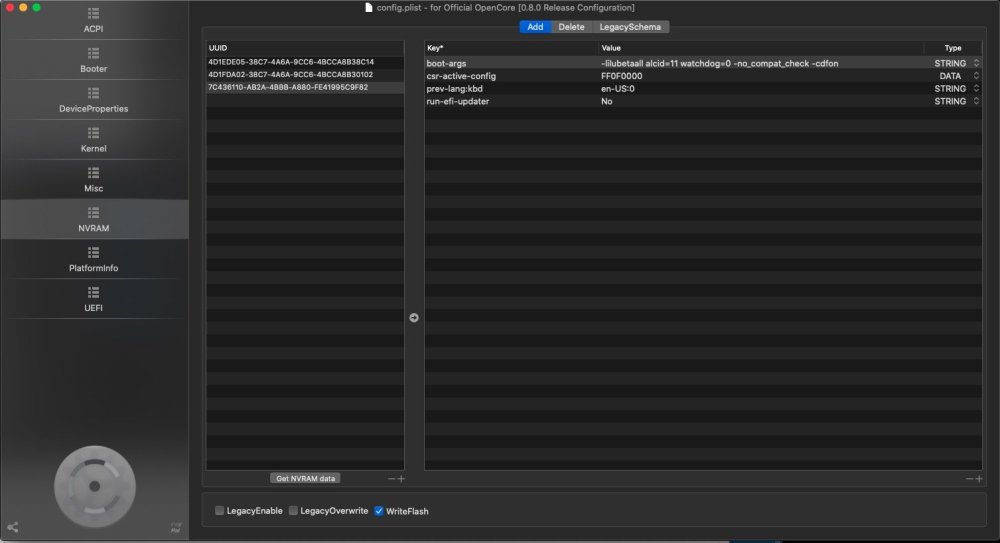Click the Value column header
The image size is (1000, 543).
pyautogui.click(x=761, y=48)
